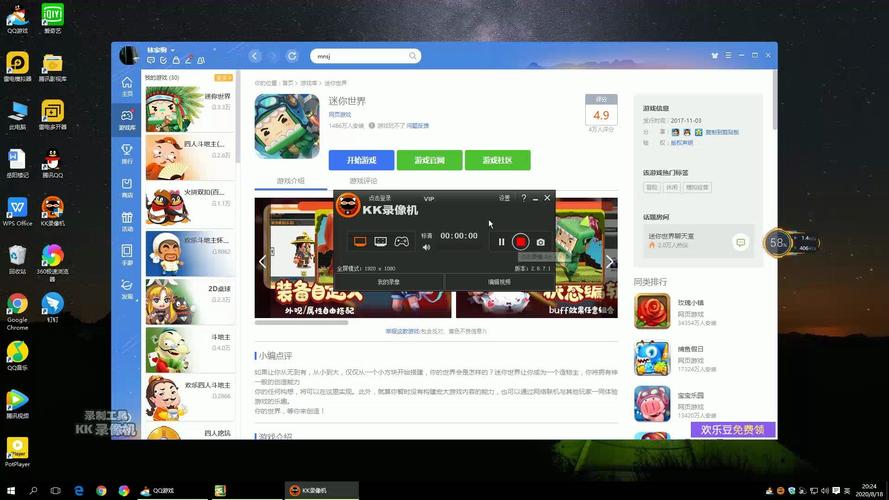Expand the username dropdown arrow

[x=172, y=50]
